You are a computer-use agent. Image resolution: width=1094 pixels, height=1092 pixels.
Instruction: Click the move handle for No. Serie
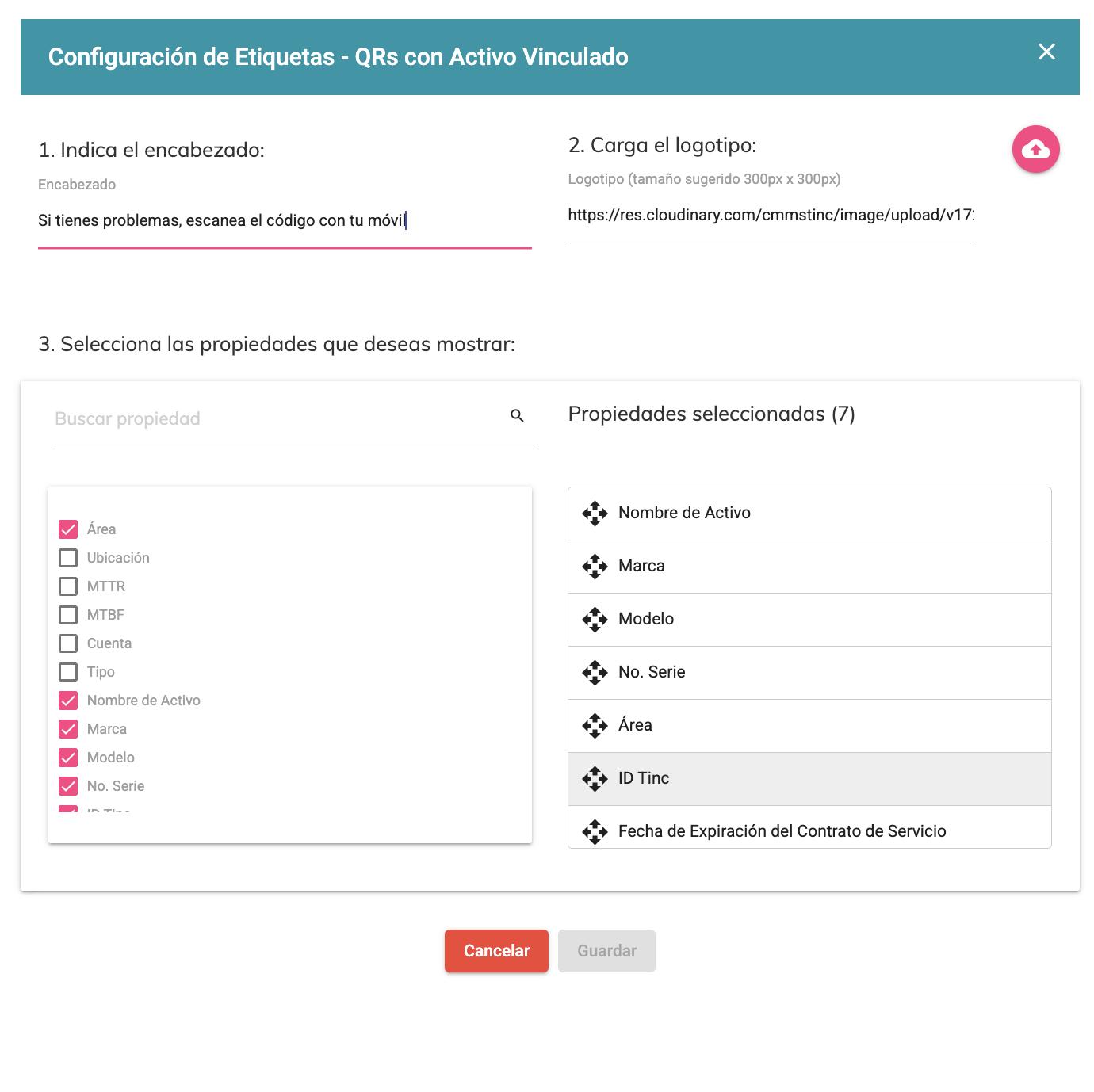click(595, 673)
